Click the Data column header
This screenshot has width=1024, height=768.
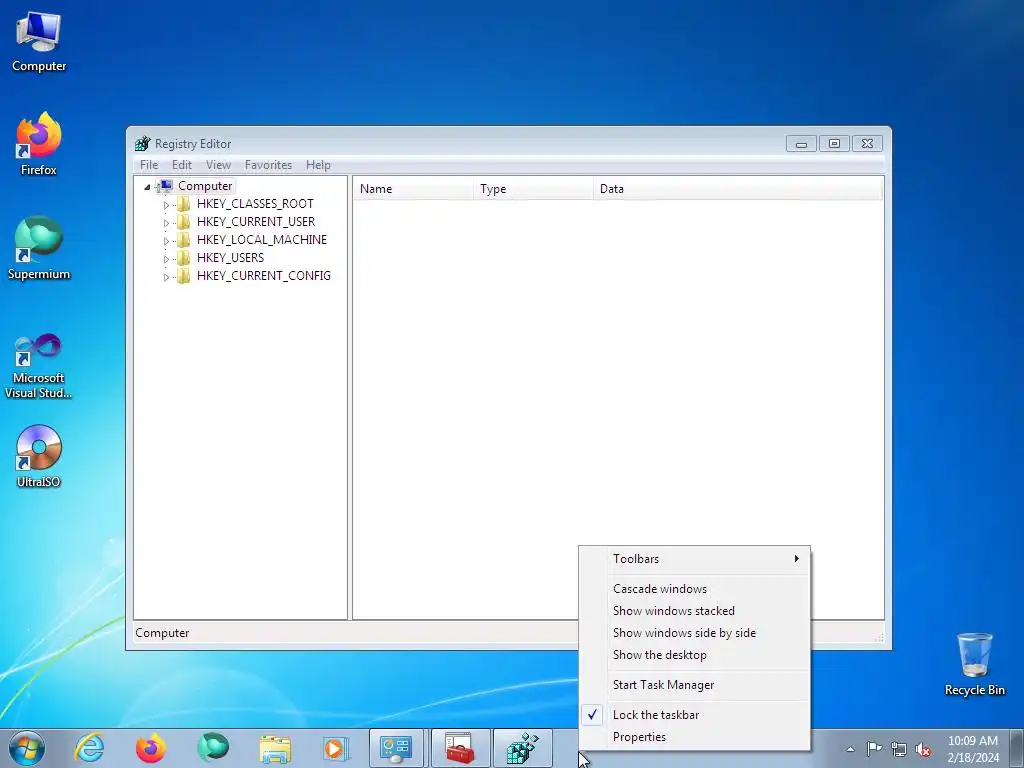(x=738, y=189)
